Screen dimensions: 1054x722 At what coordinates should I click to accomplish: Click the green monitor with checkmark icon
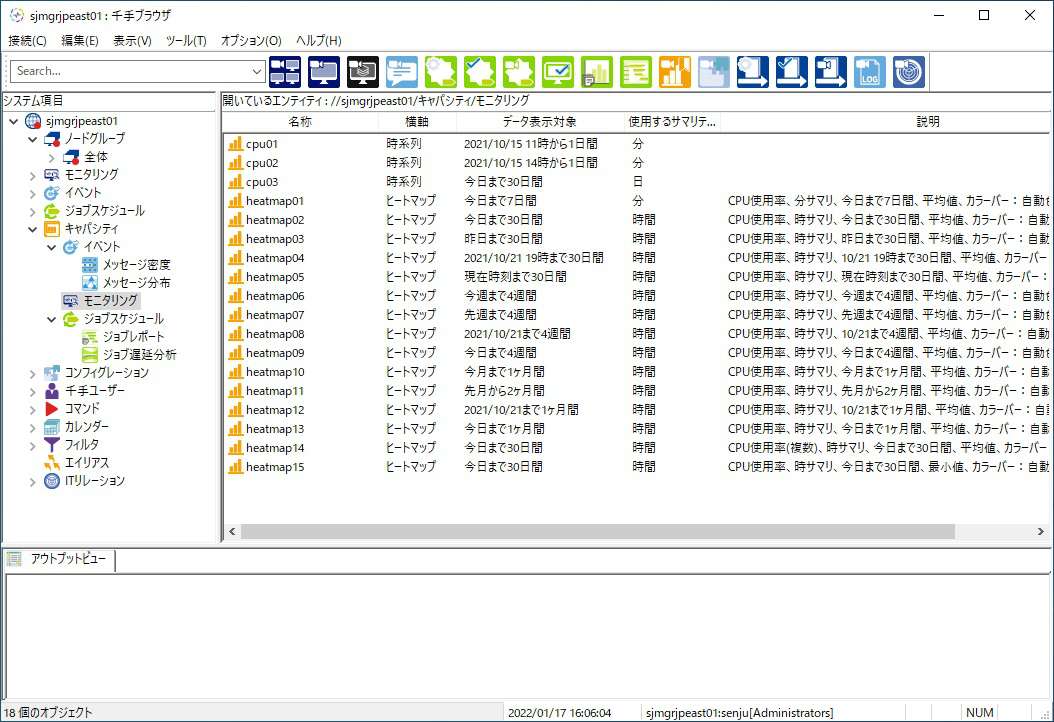tap(558, 72)
